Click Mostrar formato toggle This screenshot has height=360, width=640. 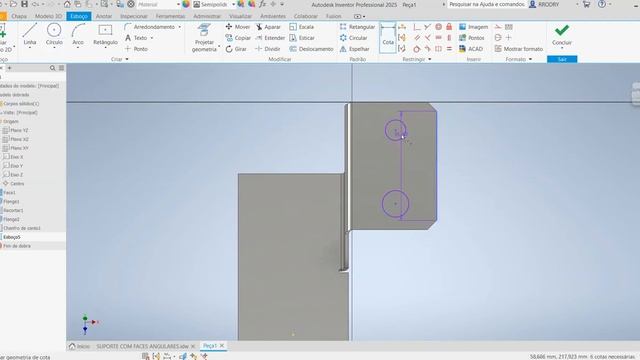(x=519, y=49)
